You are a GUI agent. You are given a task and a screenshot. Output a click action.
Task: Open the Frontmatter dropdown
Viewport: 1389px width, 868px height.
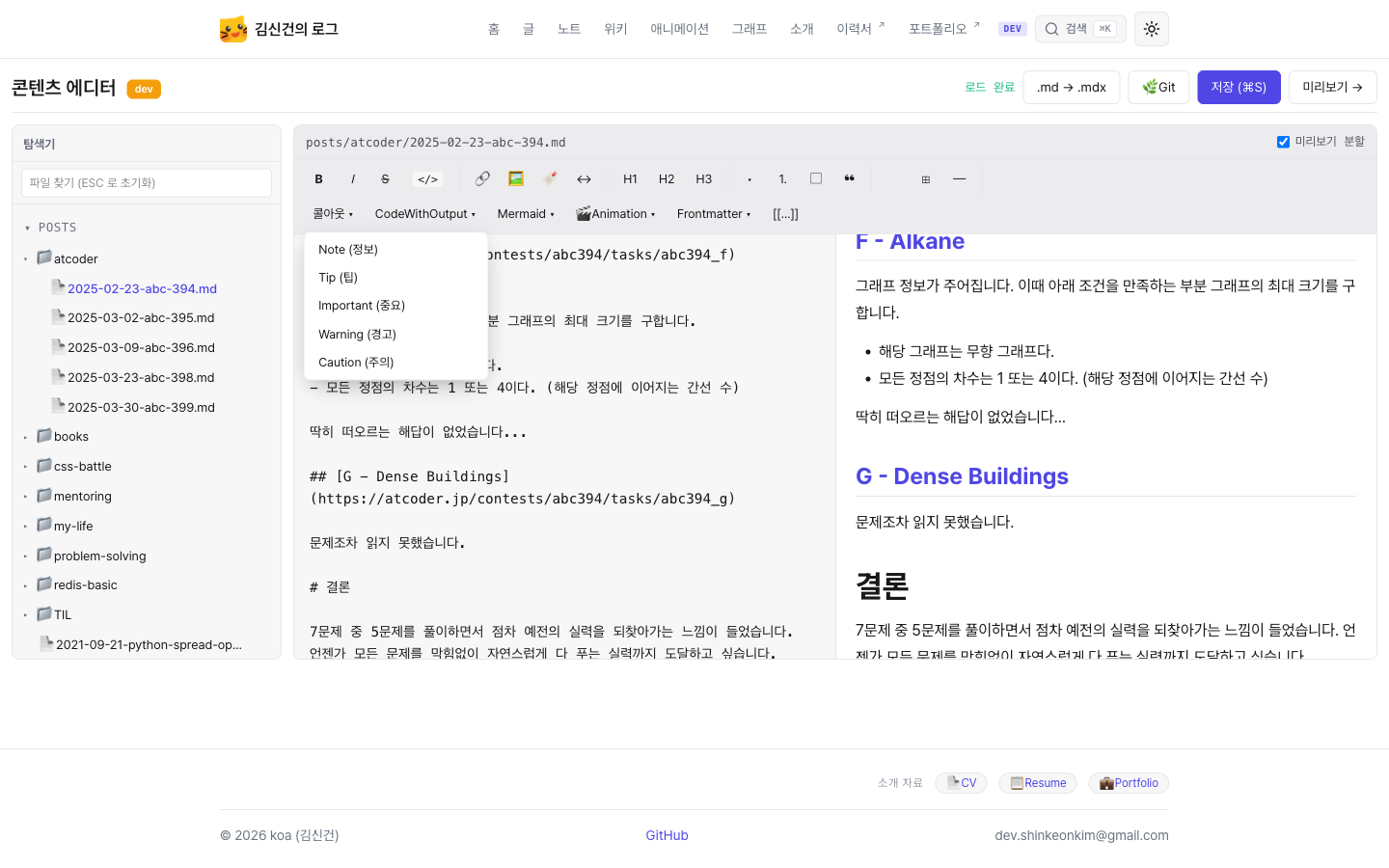coord(714,214)
